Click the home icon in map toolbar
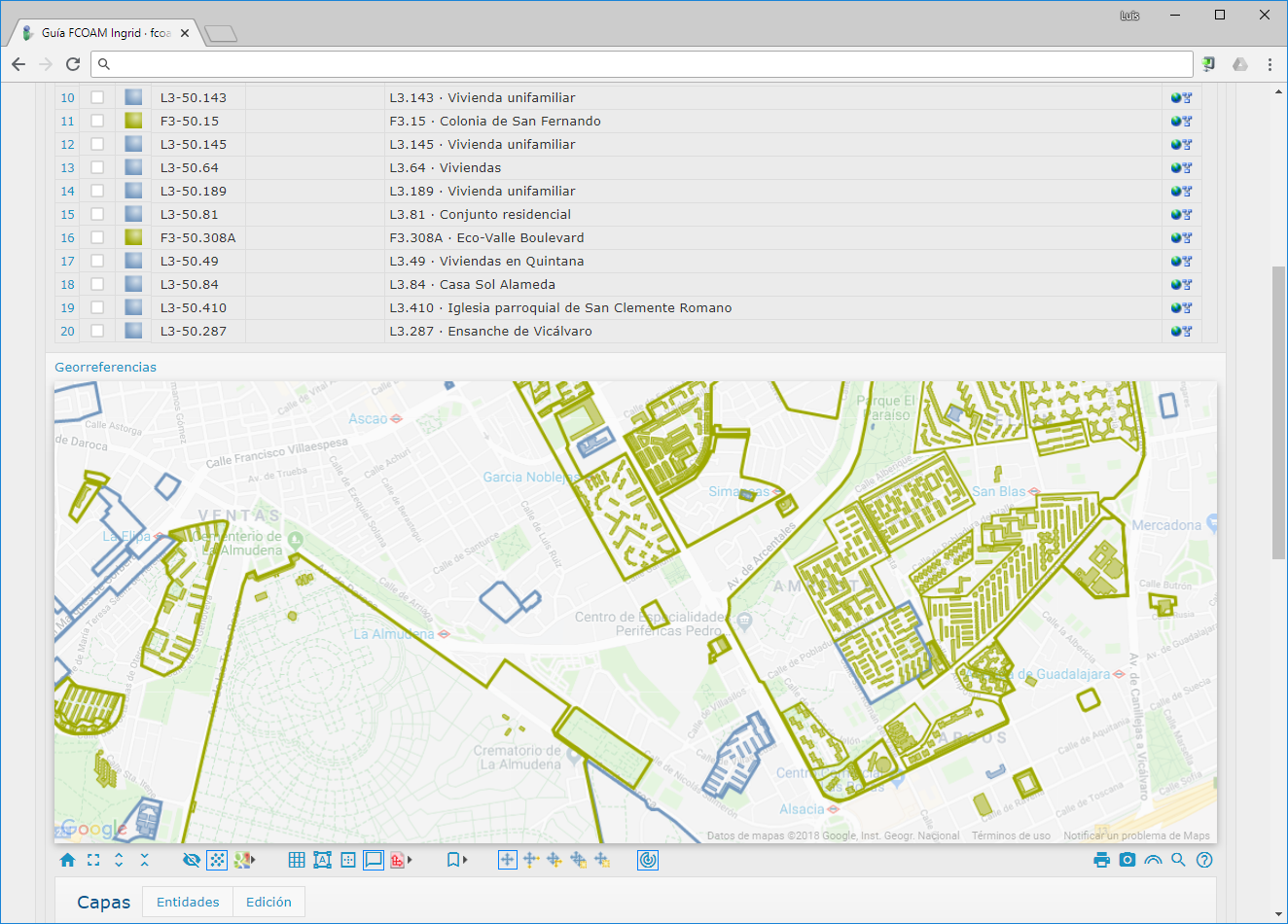This screenshot has height=924, width=1288. (x=67, y=860)
